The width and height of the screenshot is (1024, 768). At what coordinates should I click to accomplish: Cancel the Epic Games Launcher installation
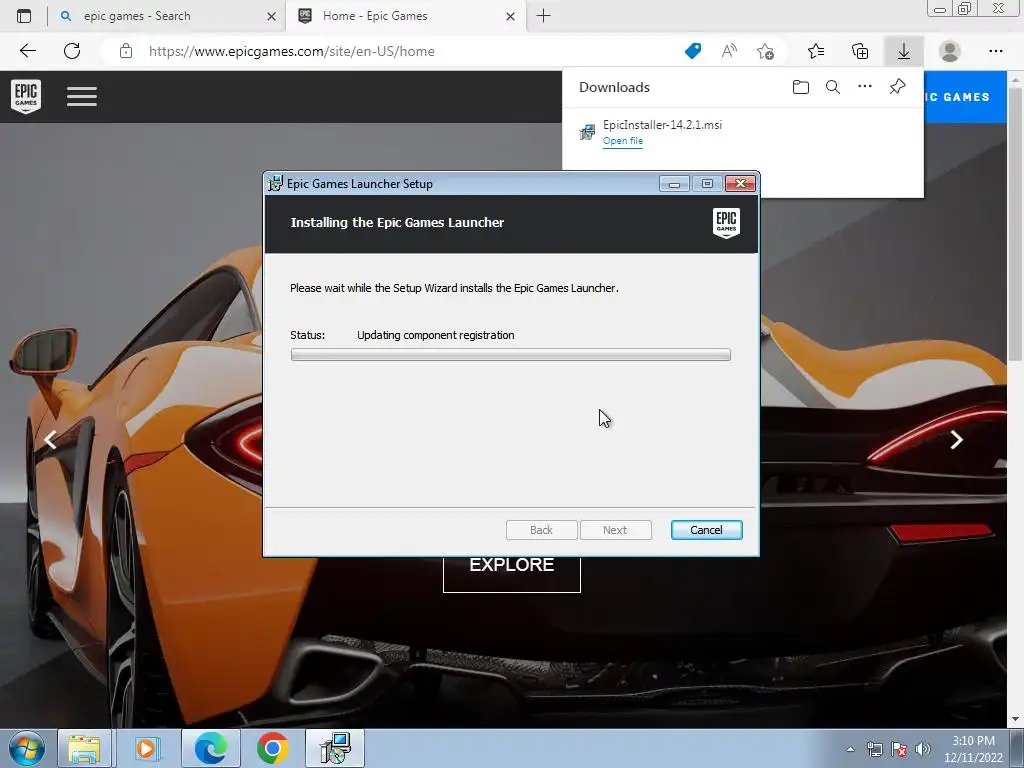click(x=706, y=530)
